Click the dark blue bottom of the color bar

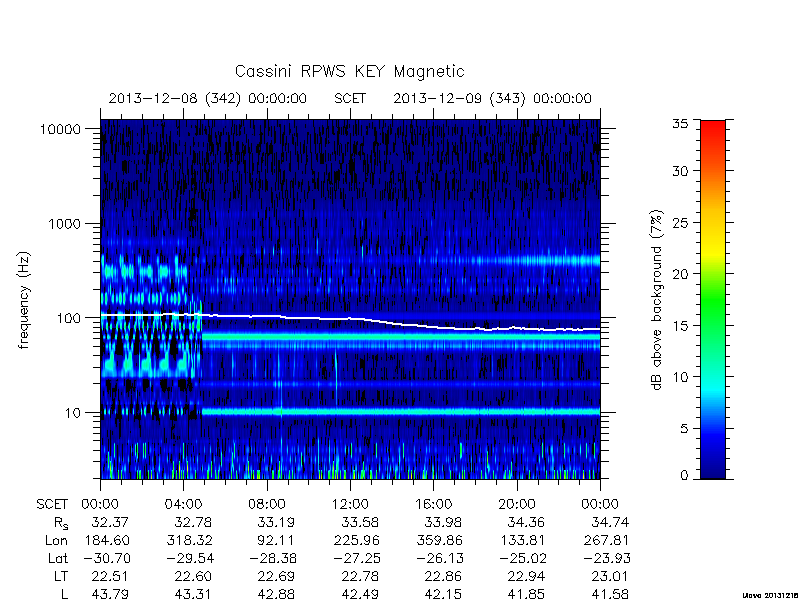click(x=713, y=472)
